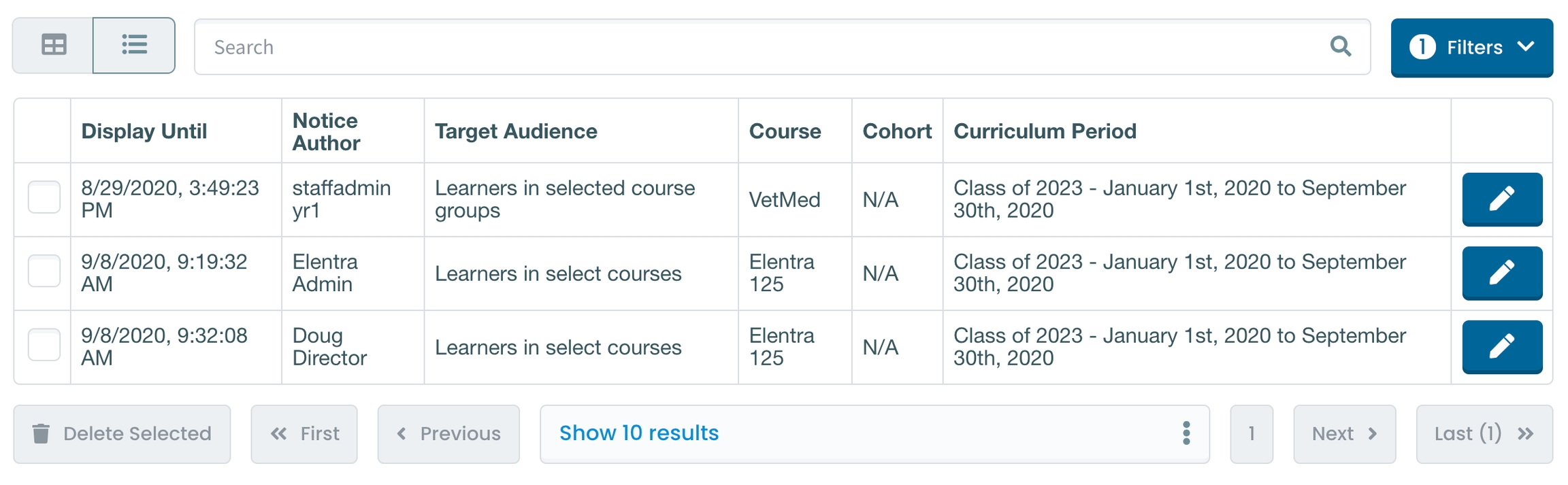Select the Elentra Admin row checkbox

(x=44, y=271)
